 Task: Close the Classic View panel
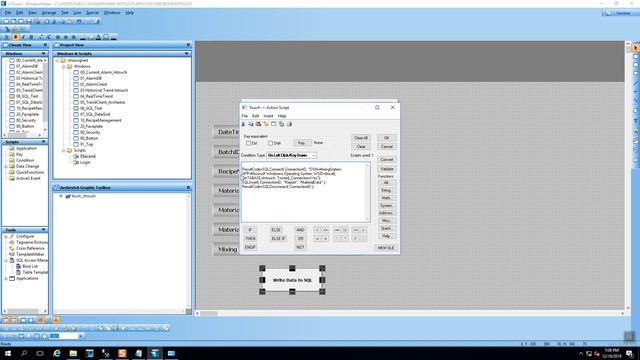point(45,45)
